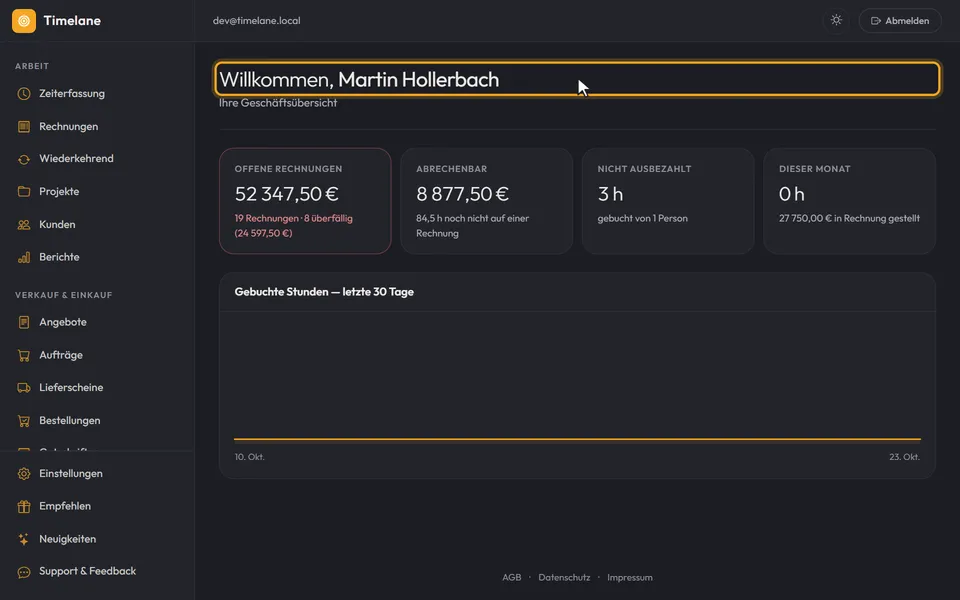Open the AGB footer link
Image resolution: width=960 pixels, height=600 pixels.
coord(511,577)
